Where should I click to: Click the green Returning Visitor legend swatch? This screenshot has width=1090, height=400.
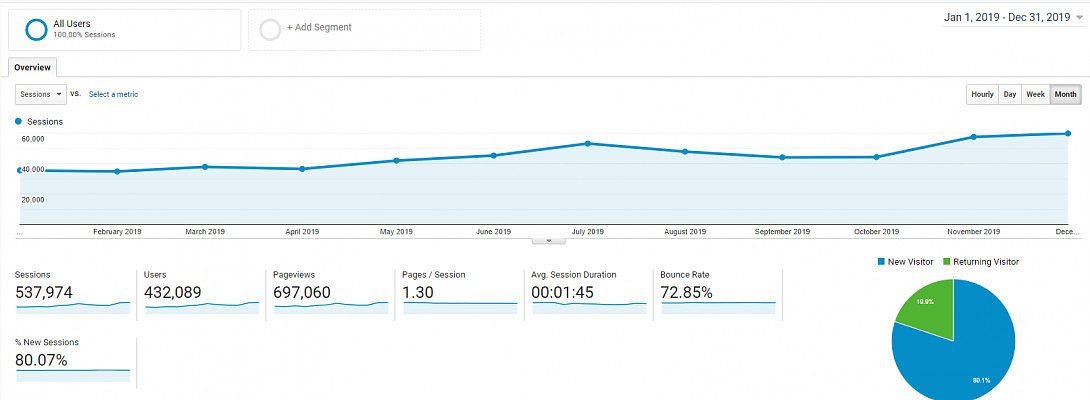point(947,262)
